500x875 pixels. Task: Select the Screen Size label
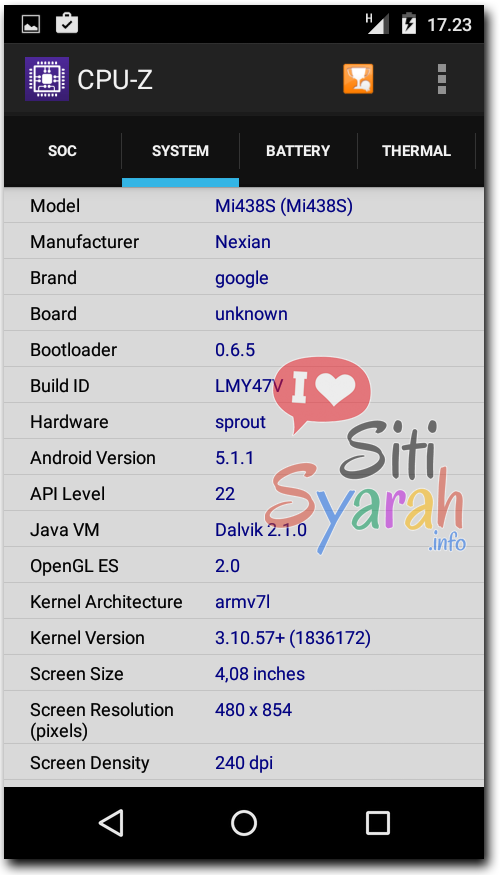[x=76, y=674]
